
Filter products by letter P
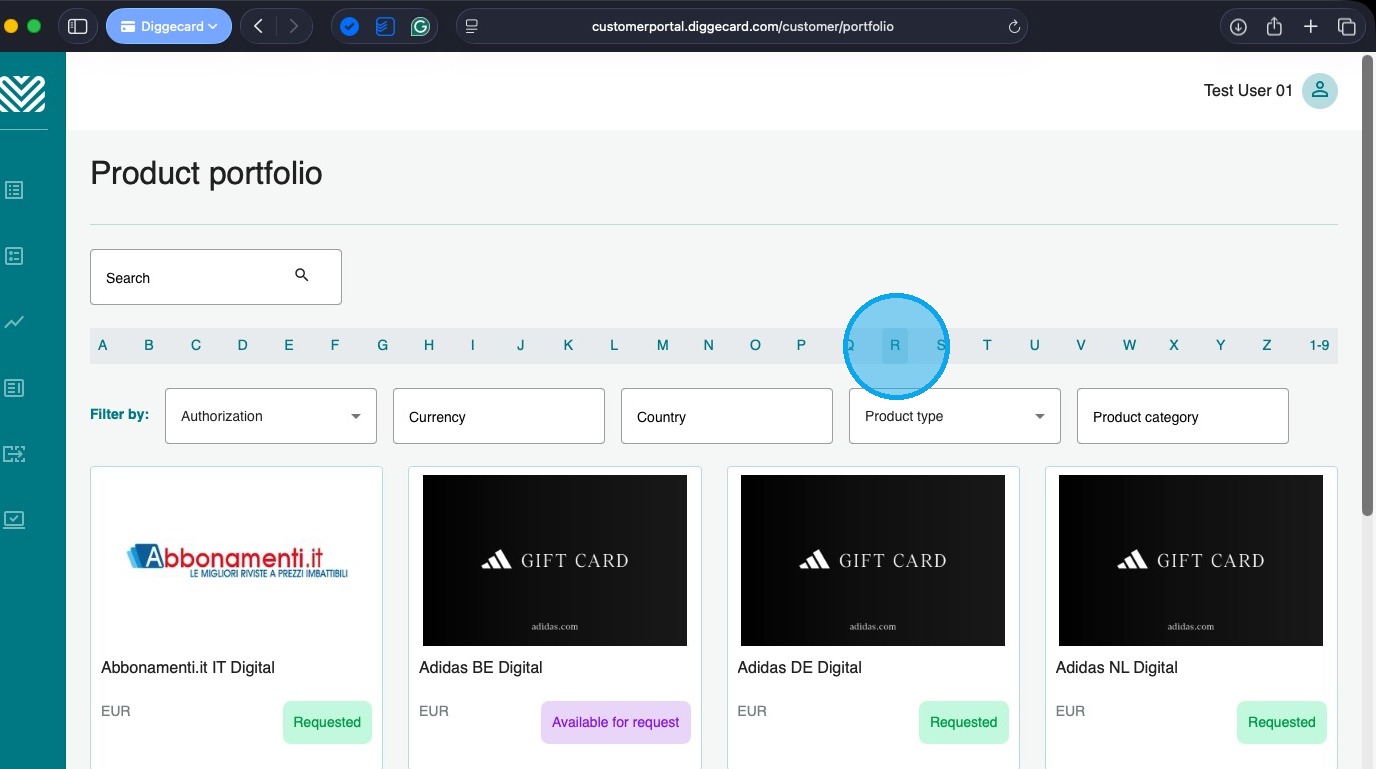coord(801,346)
